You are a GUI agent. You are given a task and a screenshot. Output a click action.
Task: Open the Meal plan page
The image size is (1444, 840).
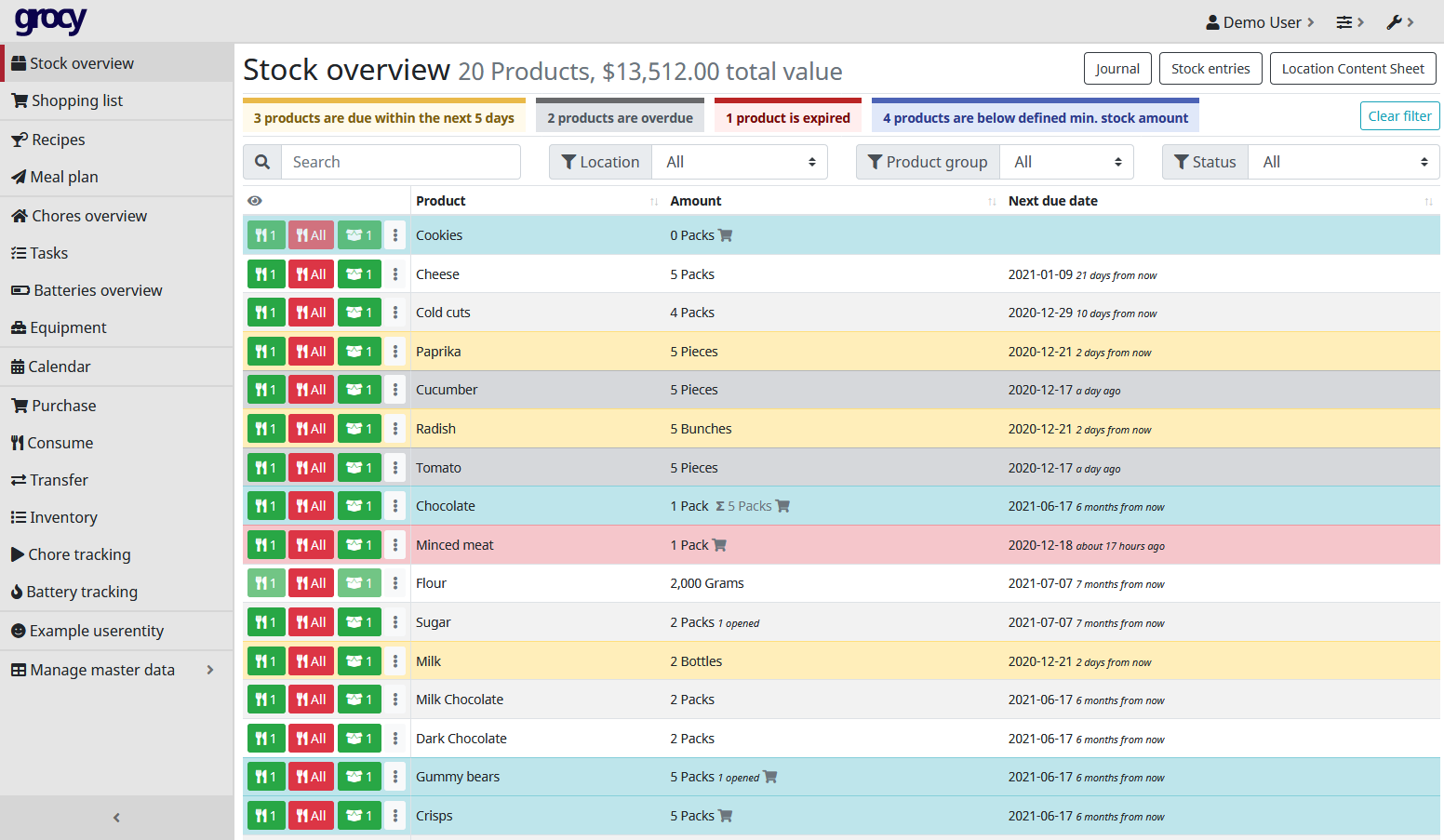63,177
